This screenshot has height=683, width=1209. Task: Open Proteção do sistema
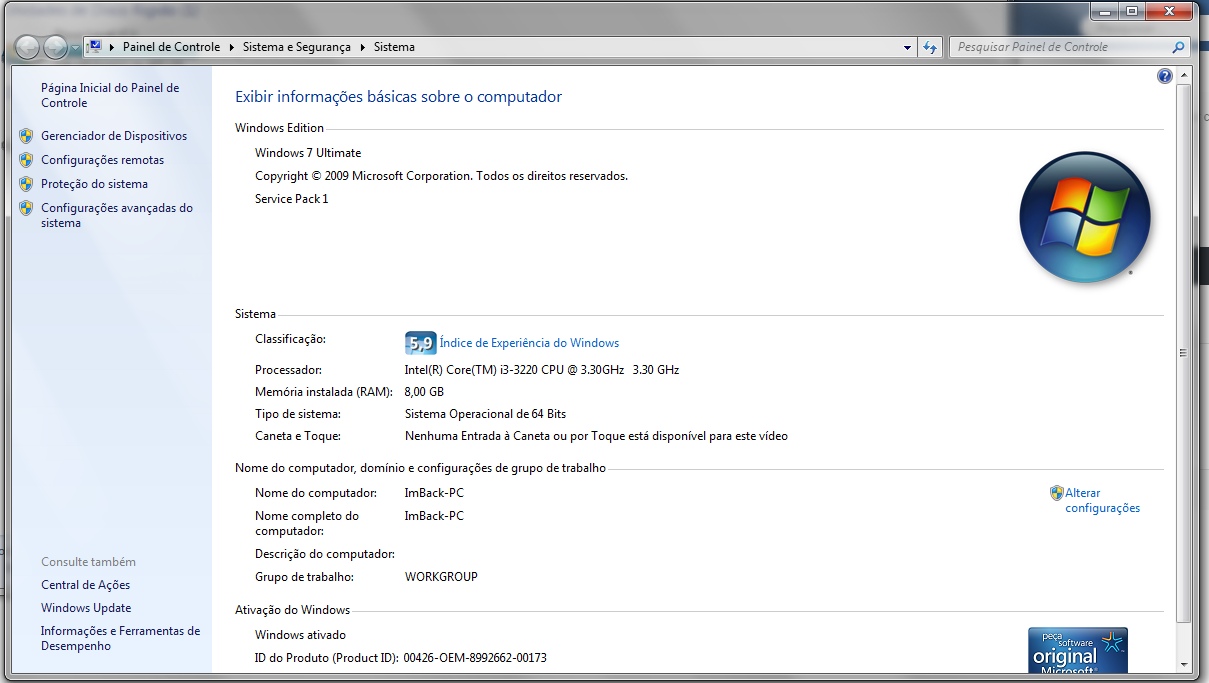pyautogui.click(x=94, y=184)
